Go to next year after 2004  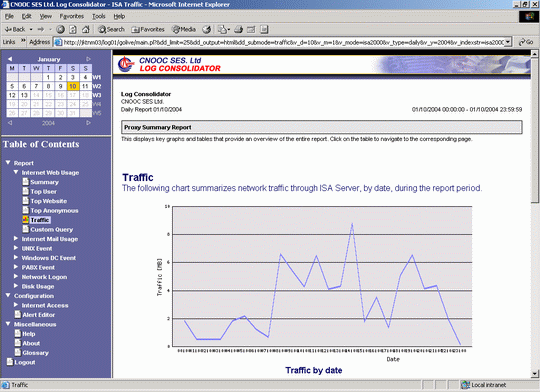tap(88, 123)
